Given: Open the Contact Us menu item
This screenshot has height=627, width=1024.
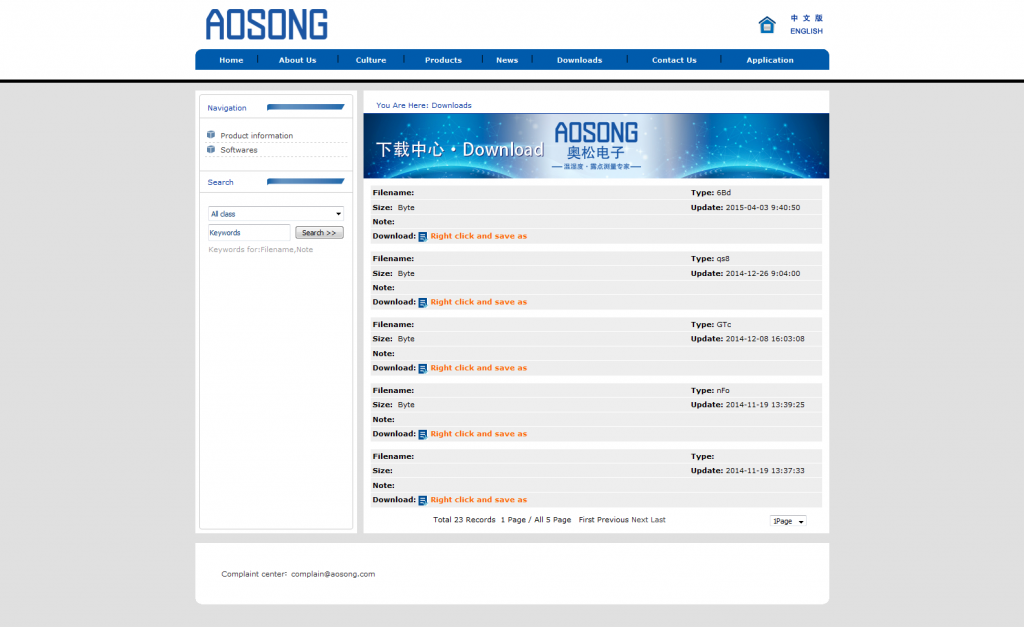Looking at the screenshot, I should click(x=674, y=60).
